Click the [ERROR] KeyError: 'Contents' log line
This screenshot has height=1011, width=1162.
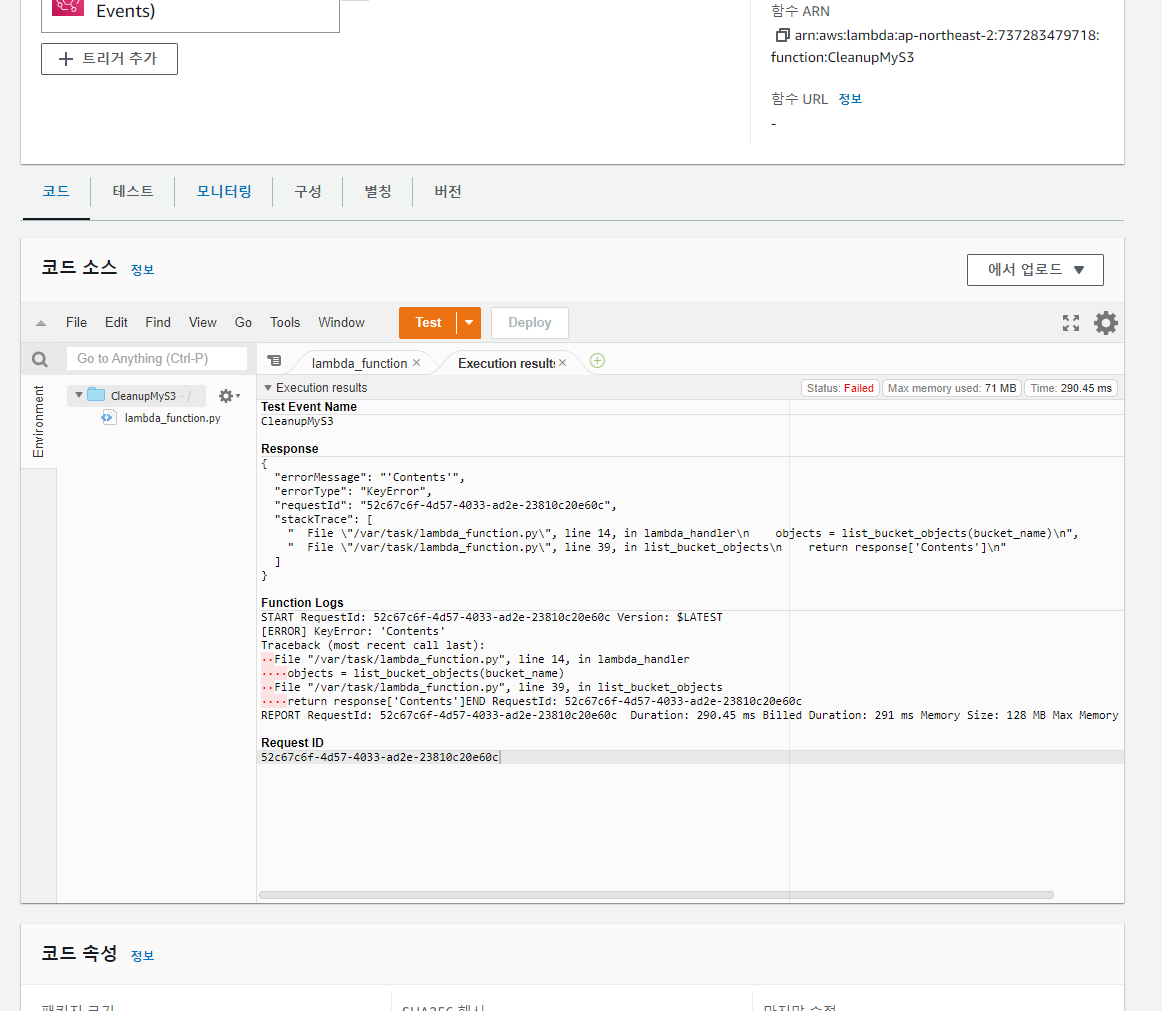coord(353,632)
